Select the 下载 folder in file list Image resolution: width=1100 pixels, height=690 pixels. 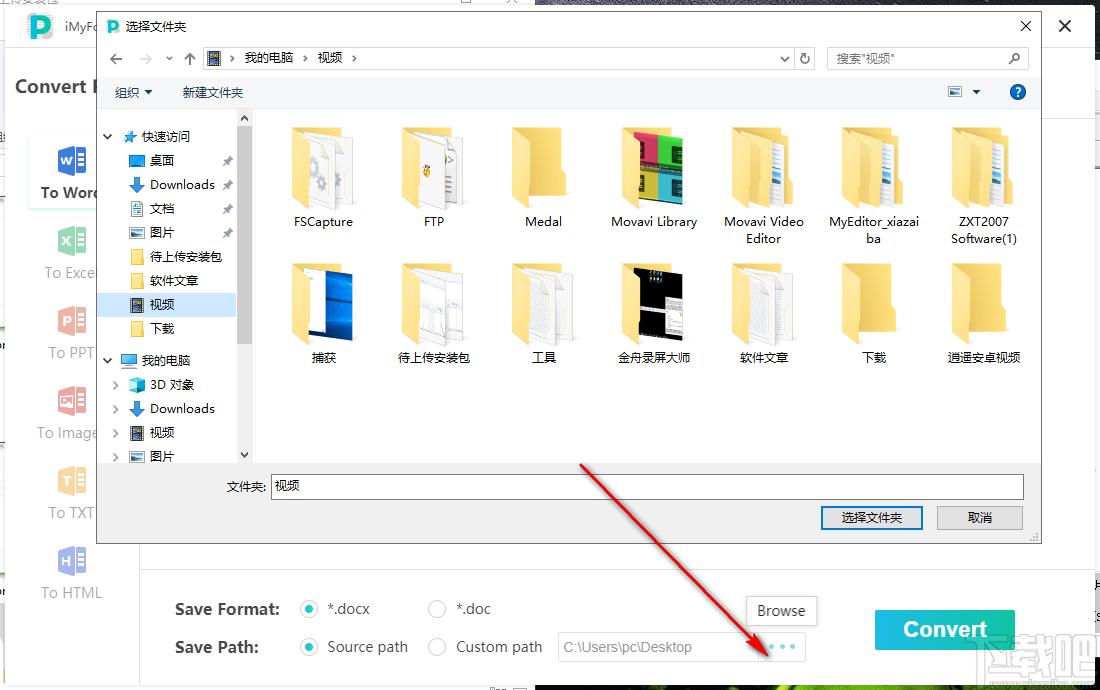[x=873, y=314]
